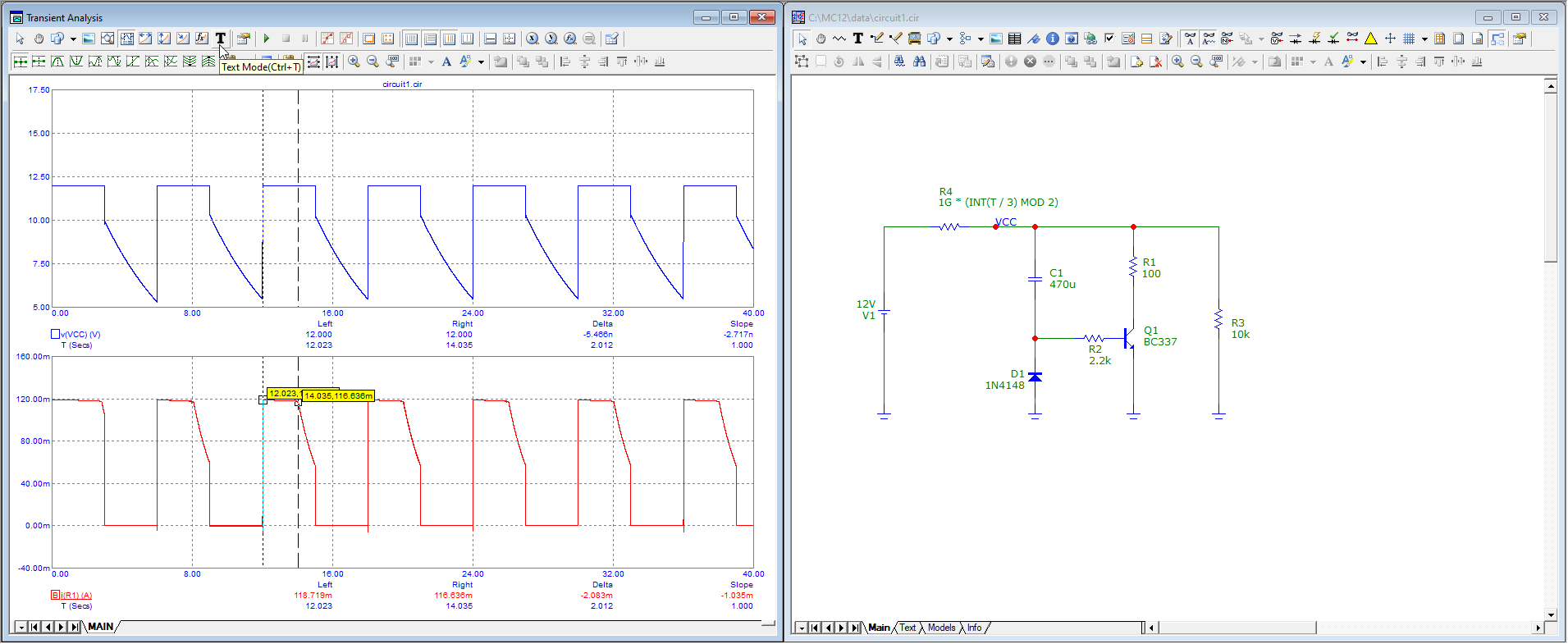Click the X scale magnifier icon
1568x644 pixels.
533,39
